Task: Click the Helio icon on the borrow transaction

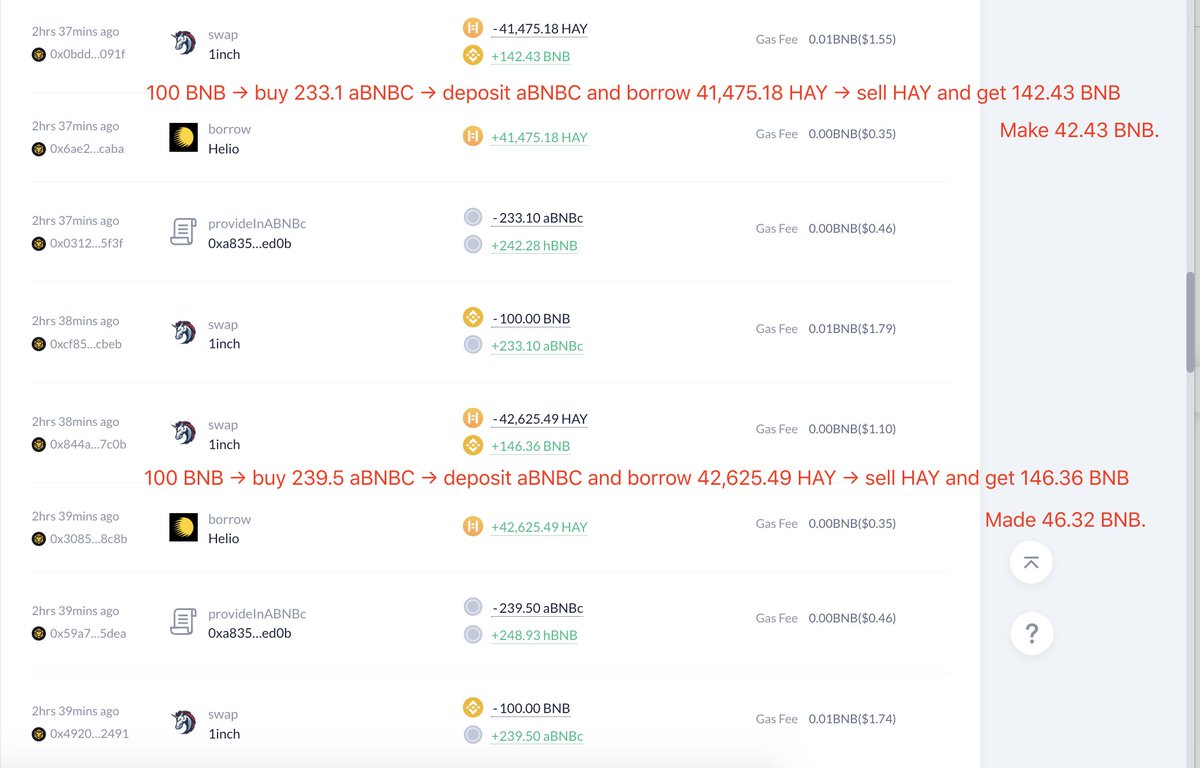Action: tap(184, 137)
